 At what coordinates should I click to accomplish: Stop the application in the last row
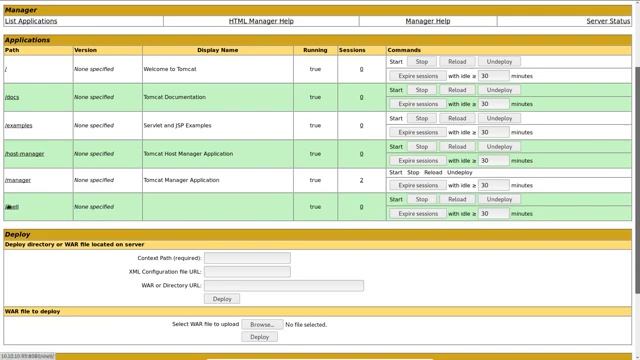[x=422, y=199]
